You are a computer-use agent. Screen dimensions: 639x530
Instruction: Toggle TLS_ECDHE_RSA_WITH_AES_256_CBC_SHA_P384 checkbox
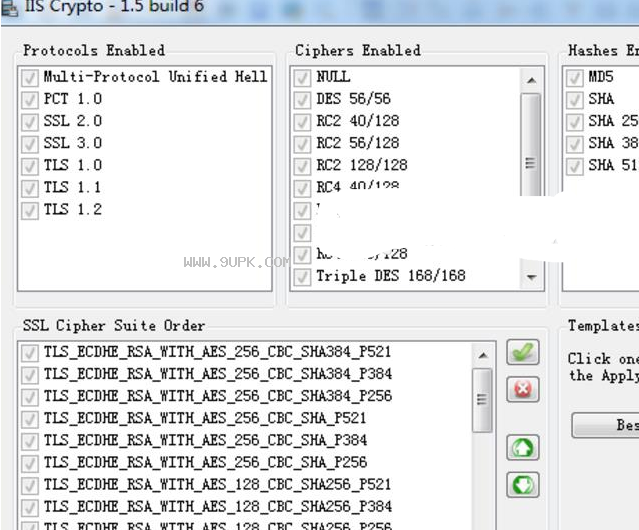(x=30, y=441)
